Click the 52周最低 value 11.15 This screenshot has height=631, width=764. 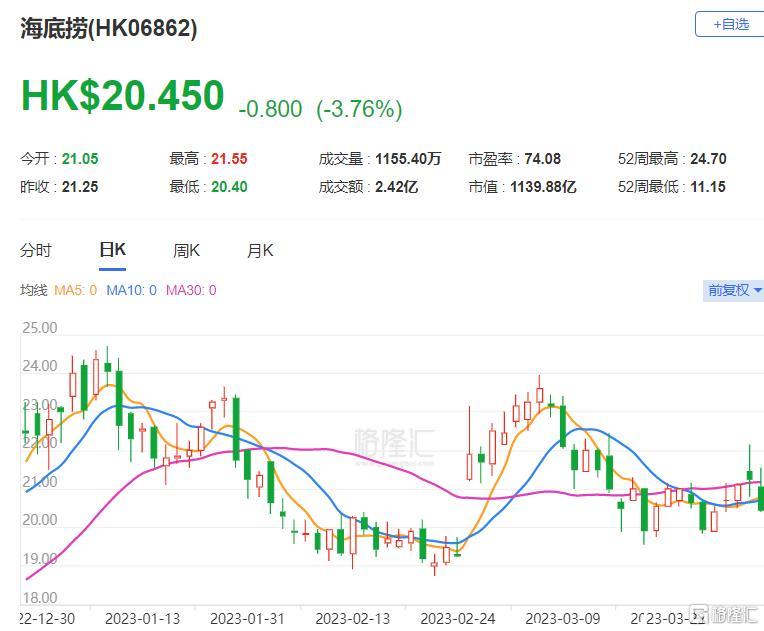click(707, 187)
